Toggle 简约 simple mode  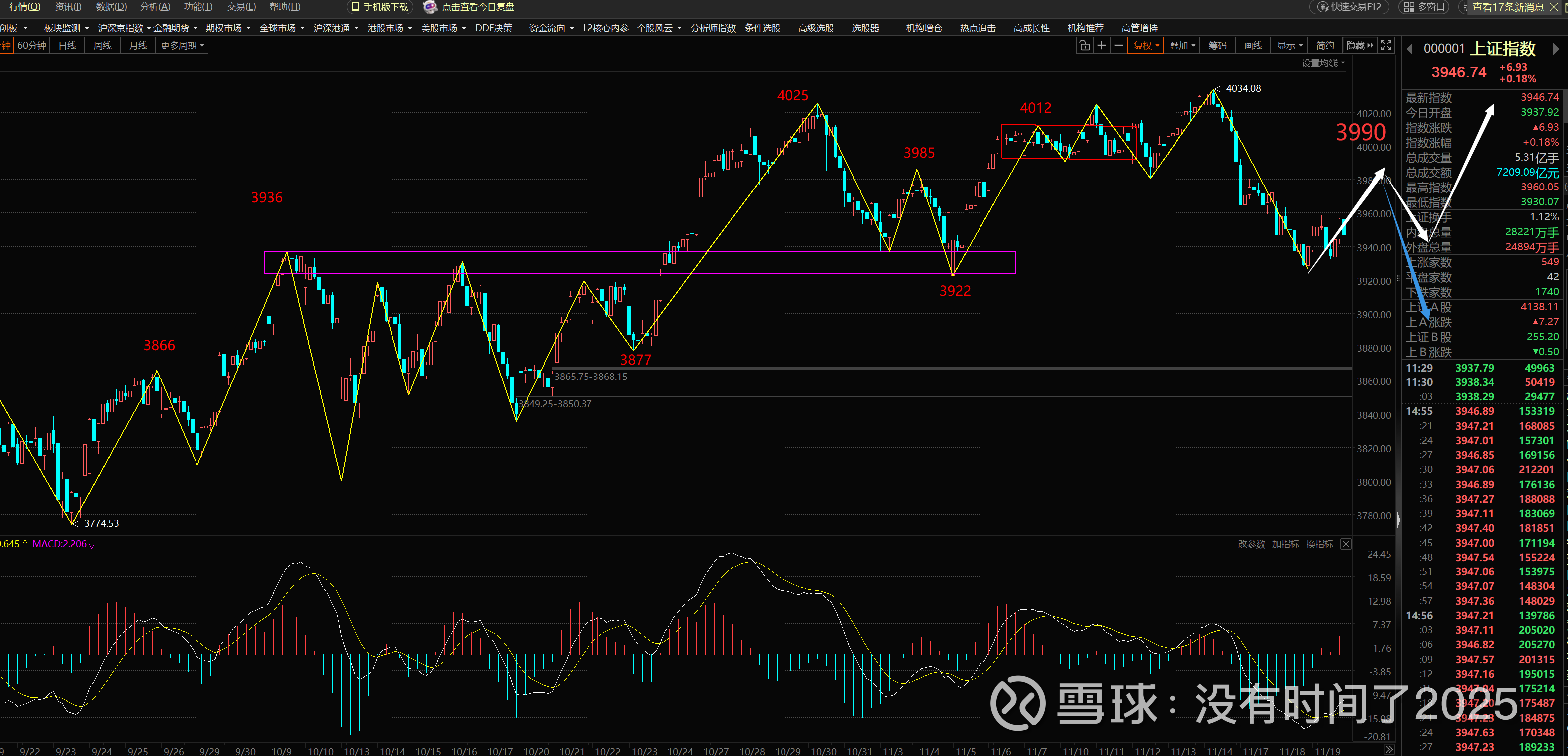pos(1325,46)
